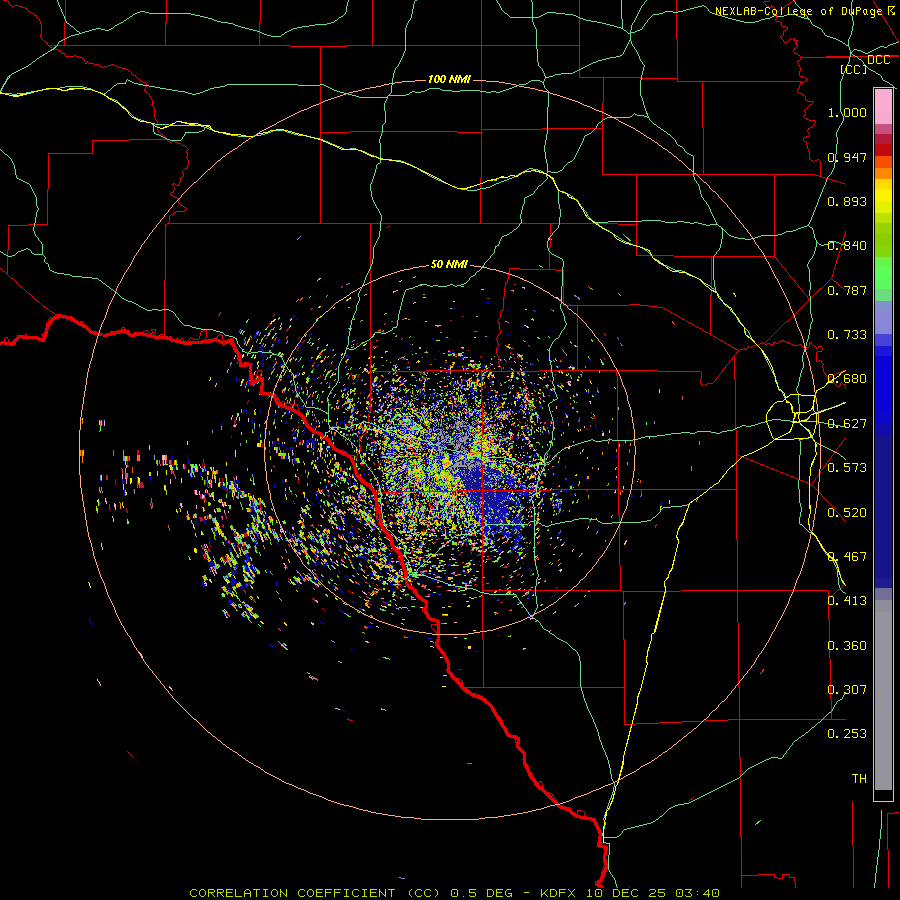Click the 0.5 DEG elevation text
The height and width of the screenshot is (900, 900).
481,893
